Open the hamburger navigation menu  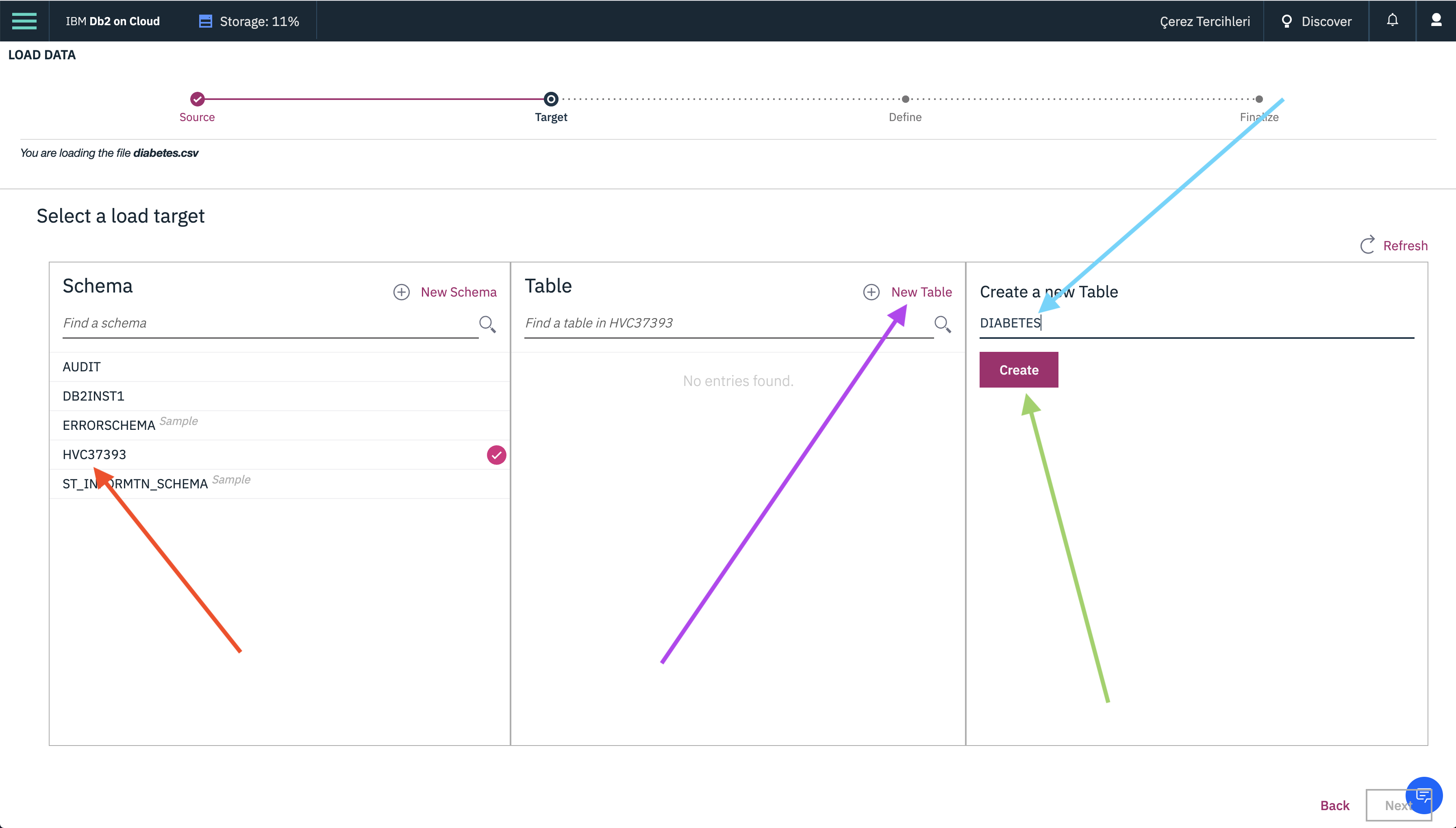coord(24,21)
